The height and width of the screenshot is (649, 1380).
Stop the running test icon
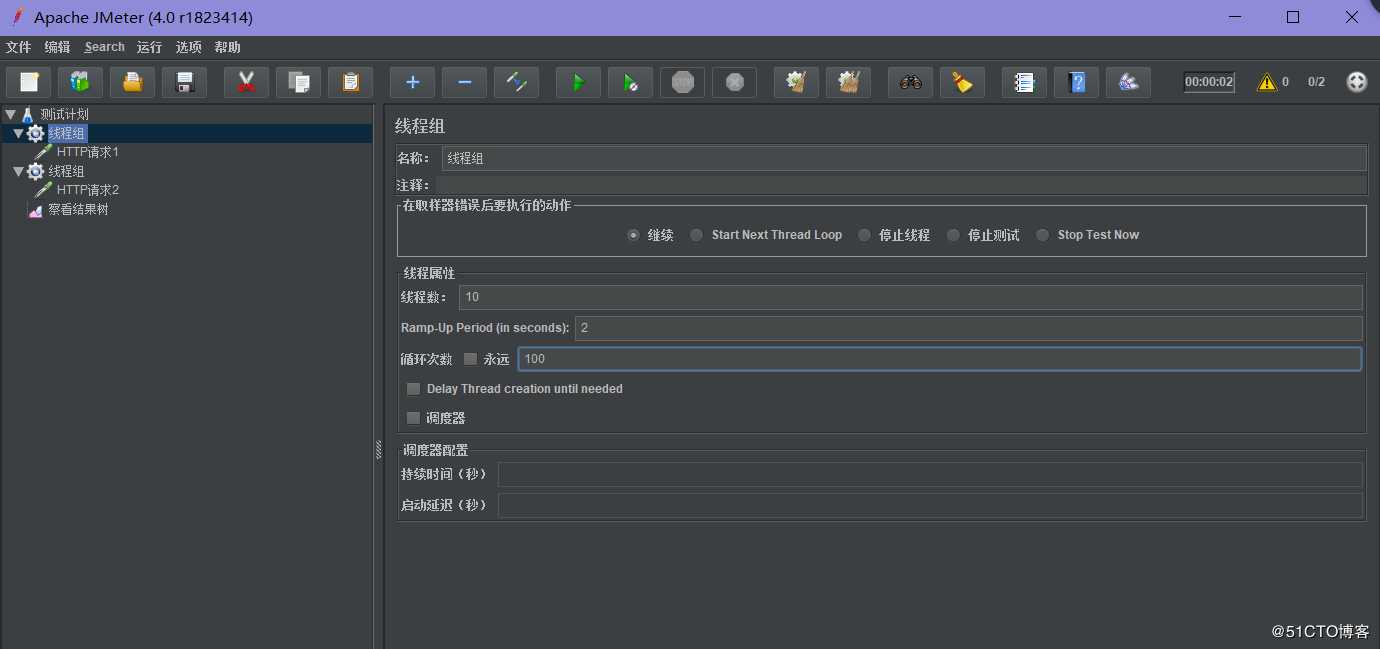pyautogui.click(x=682, y=82)
